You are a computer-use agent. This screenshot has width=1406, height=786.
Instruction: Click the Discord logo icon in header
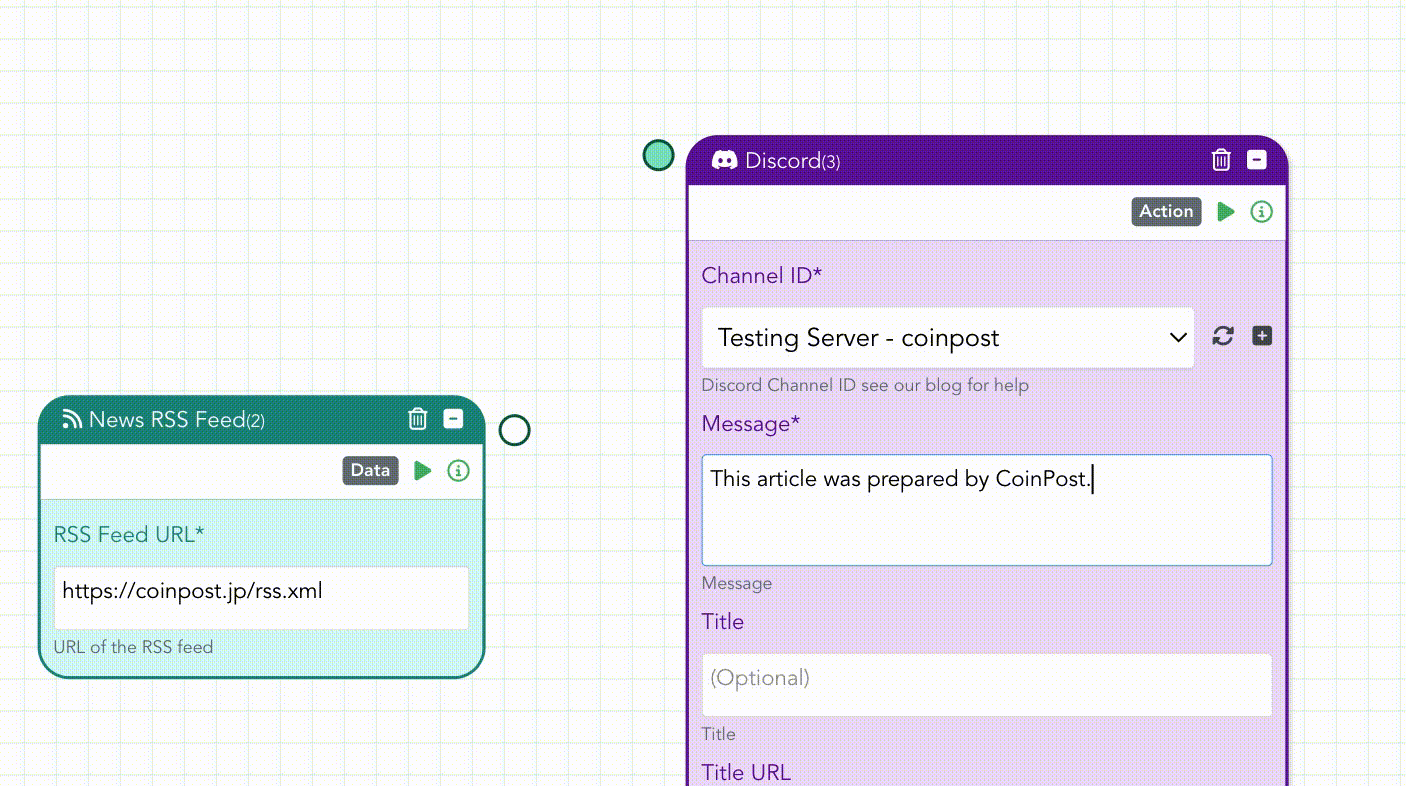724,160
